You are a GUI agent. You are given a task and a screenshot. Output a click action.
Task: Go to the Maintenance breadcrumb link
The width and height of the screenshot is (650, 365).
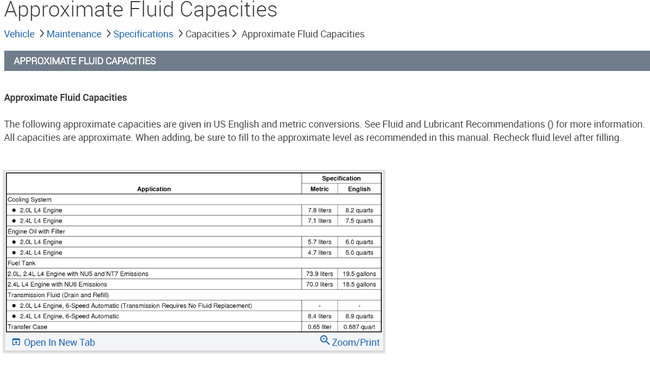(x=74, y=34)
